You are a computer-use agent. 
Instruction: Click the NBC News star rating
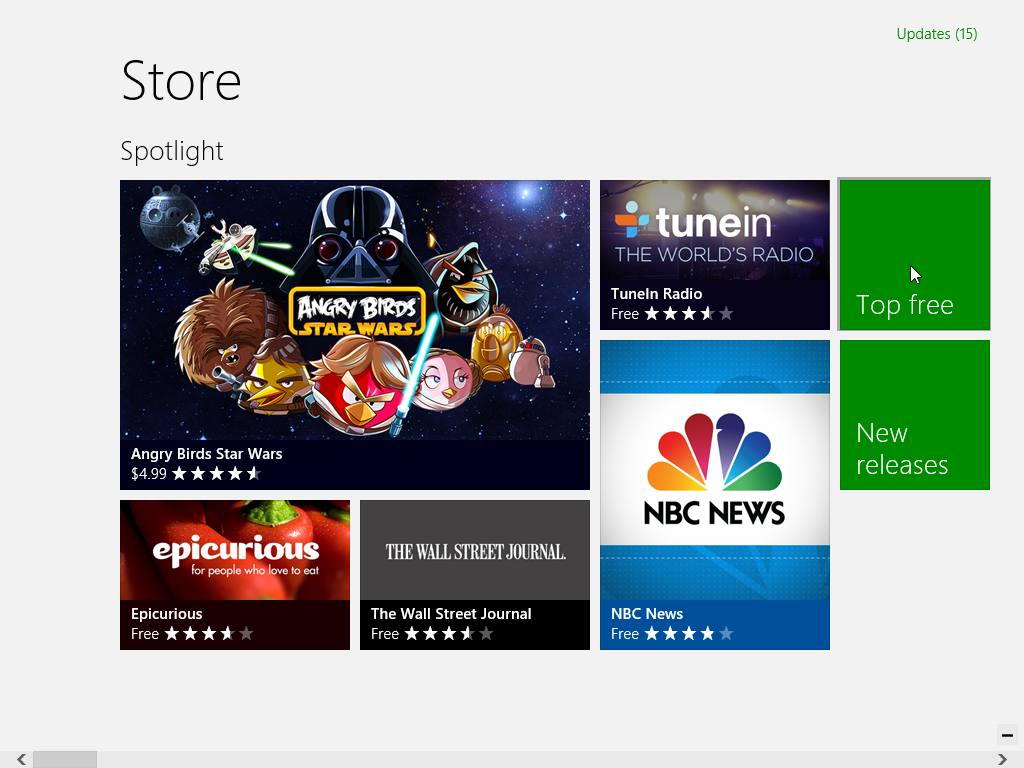tap(688, 633)
